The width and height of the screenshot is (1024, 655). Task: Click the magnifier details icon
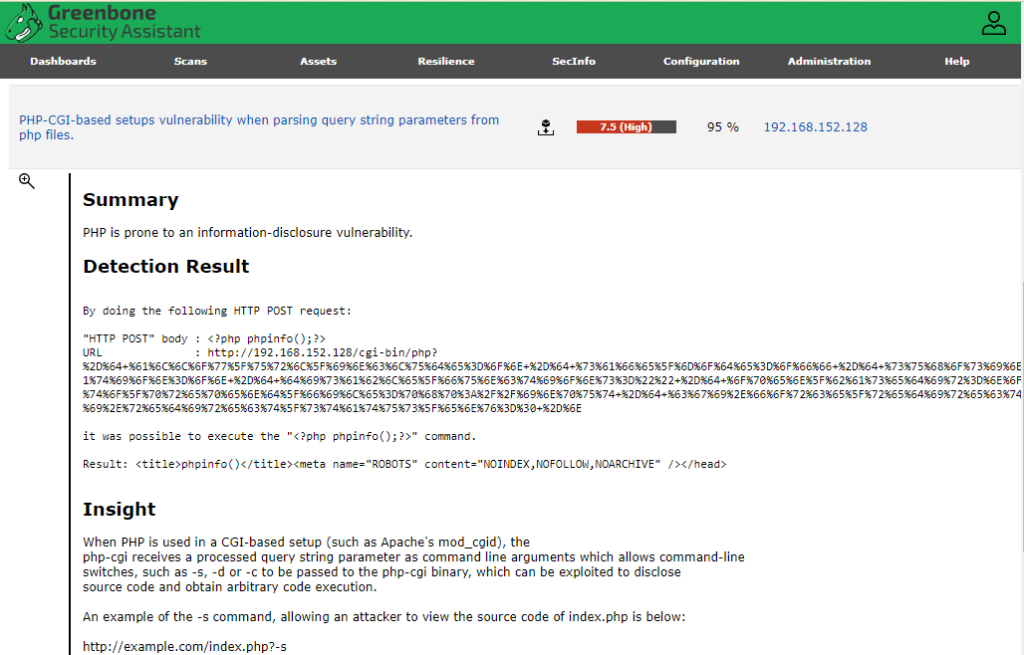[x=27, y=181]
